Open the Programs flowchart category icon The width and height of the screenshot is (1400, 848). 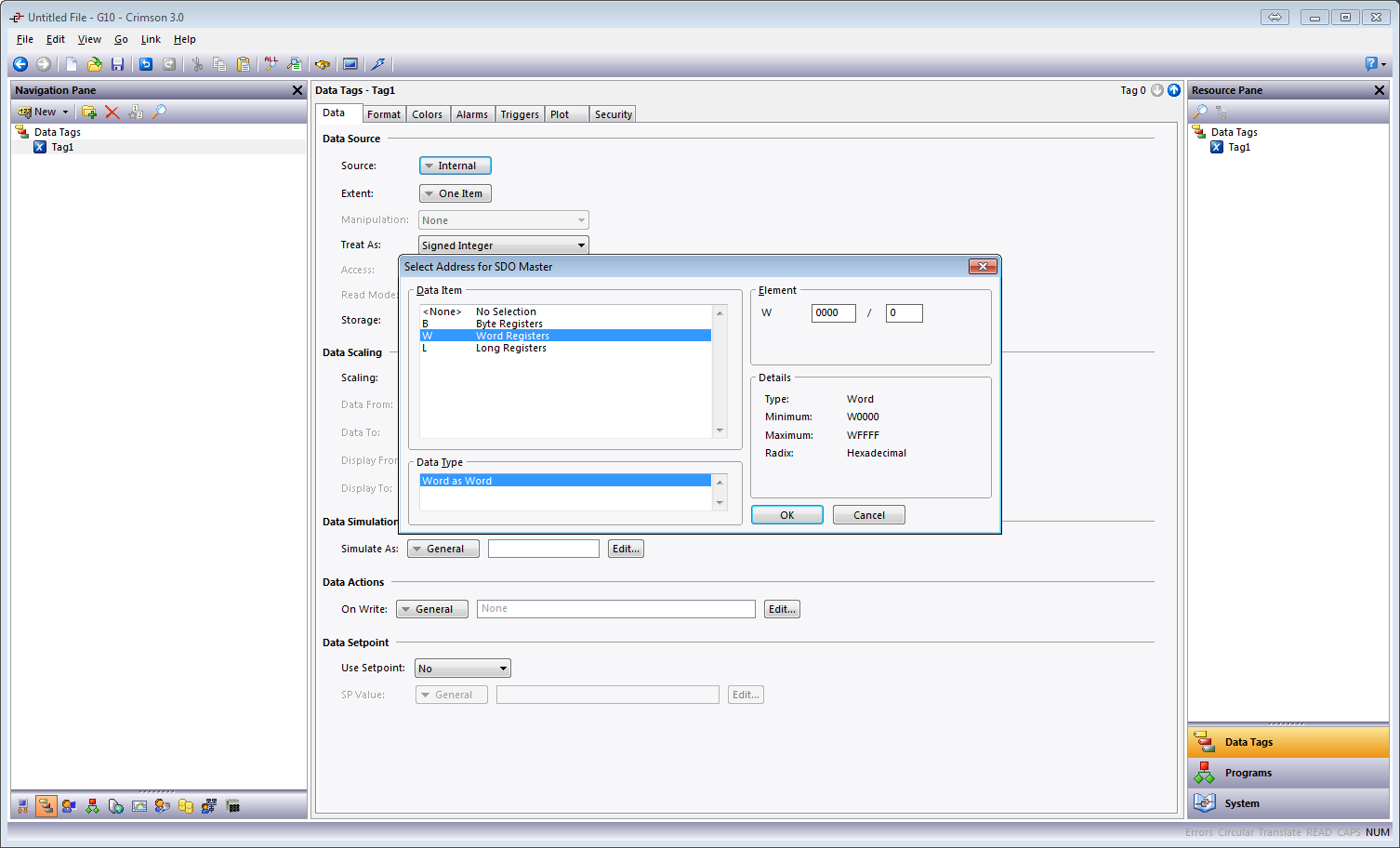pos(92,806)
